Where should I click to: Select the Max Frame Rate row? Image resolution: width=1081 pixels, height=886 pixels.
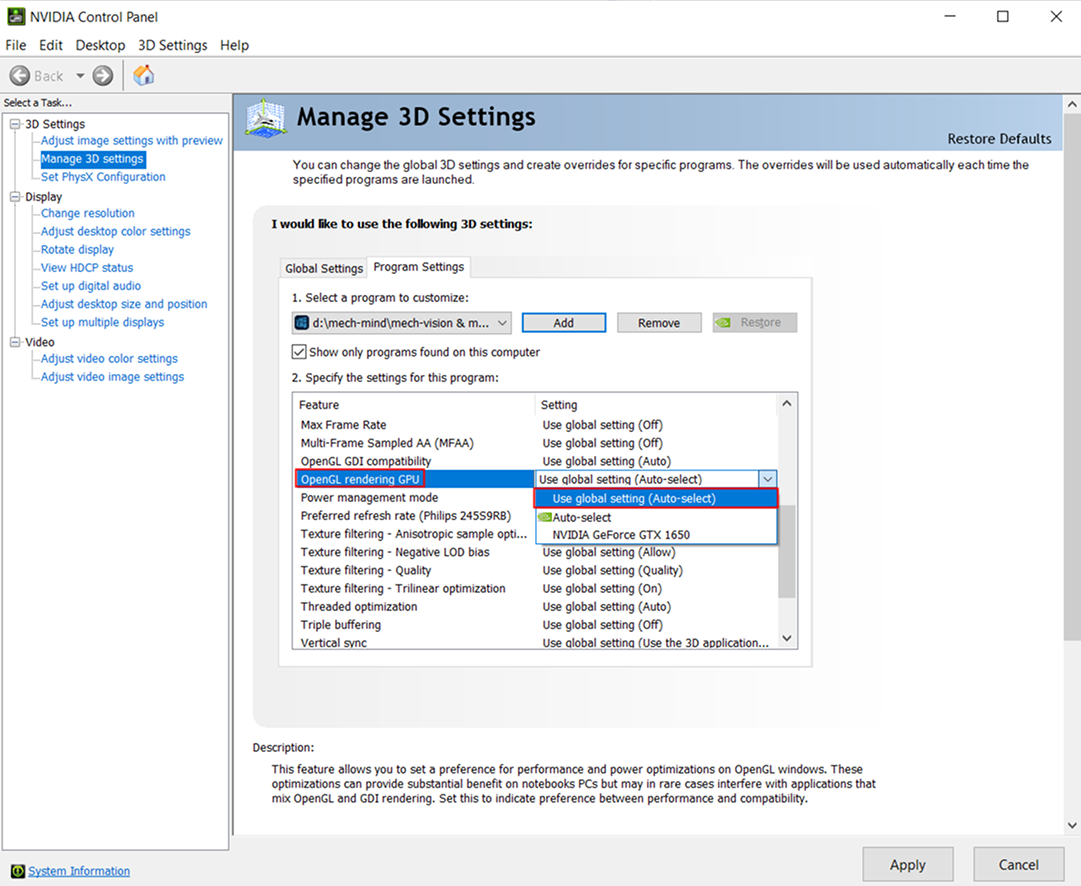pos(536,425)
